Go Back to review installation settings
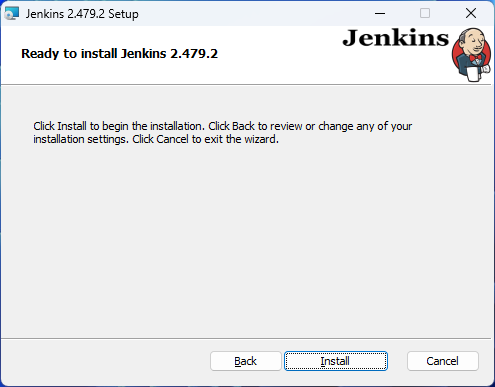The height and width of the screenshot is (387, 495). [246, 361]
